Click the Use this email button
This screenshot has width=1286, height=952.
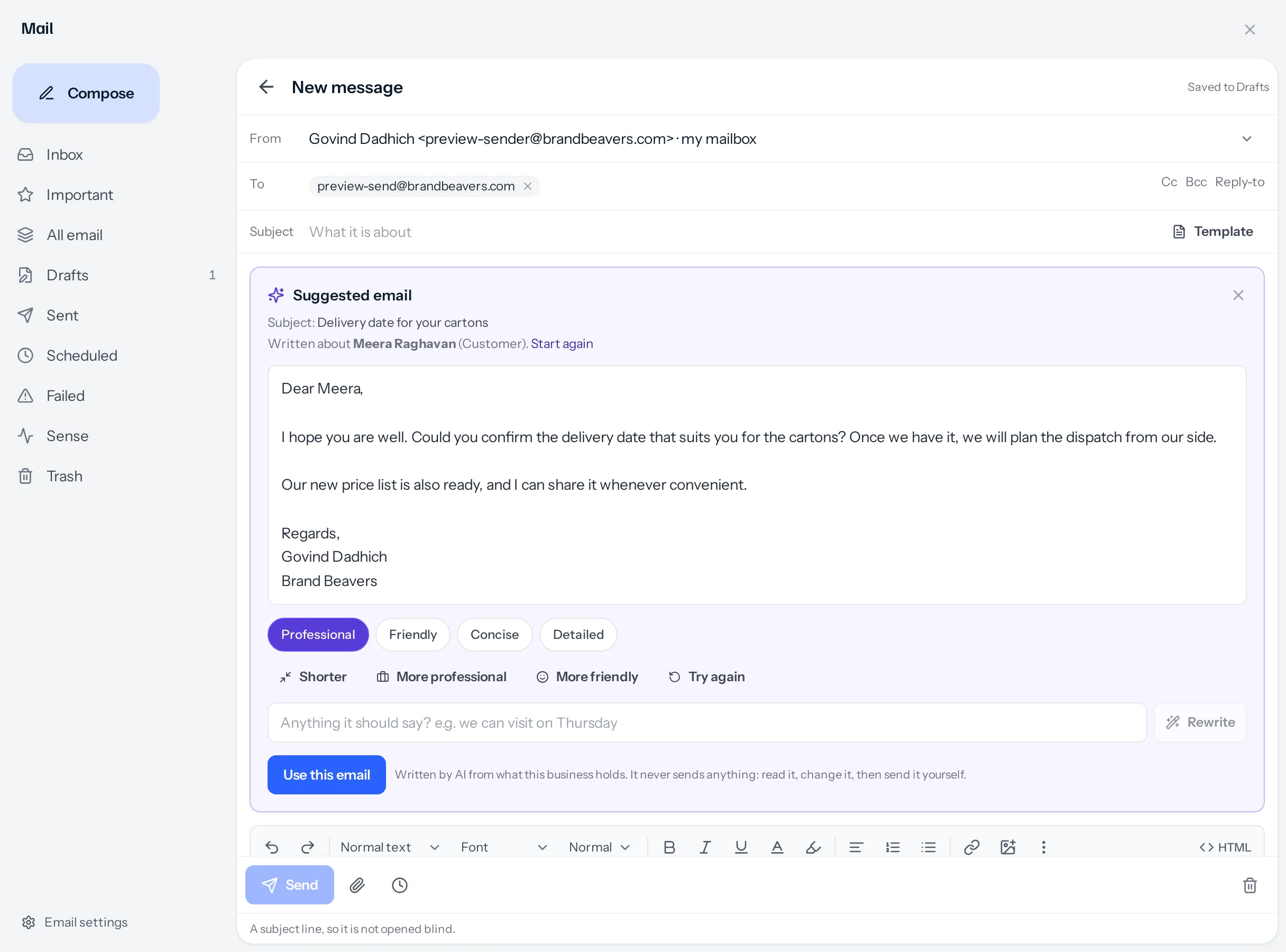coord(326,774)
